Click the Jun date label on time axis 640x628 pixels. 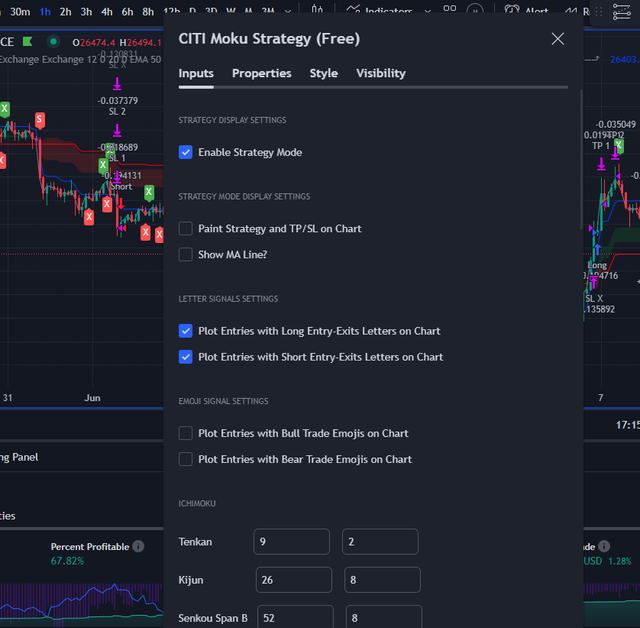tap(92, 398)
